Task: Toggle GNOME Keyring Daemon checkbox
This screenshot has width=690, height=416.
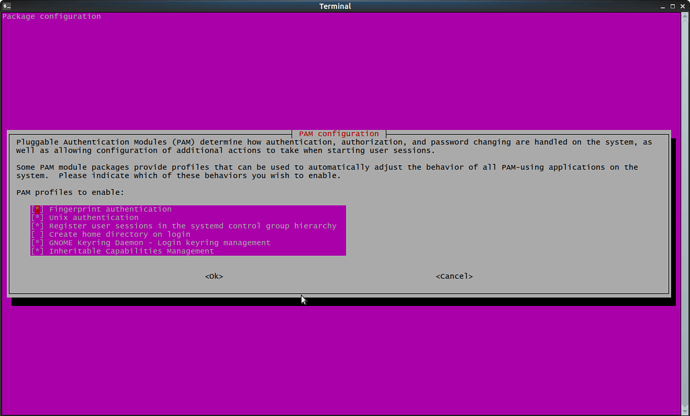Action: 37,243
